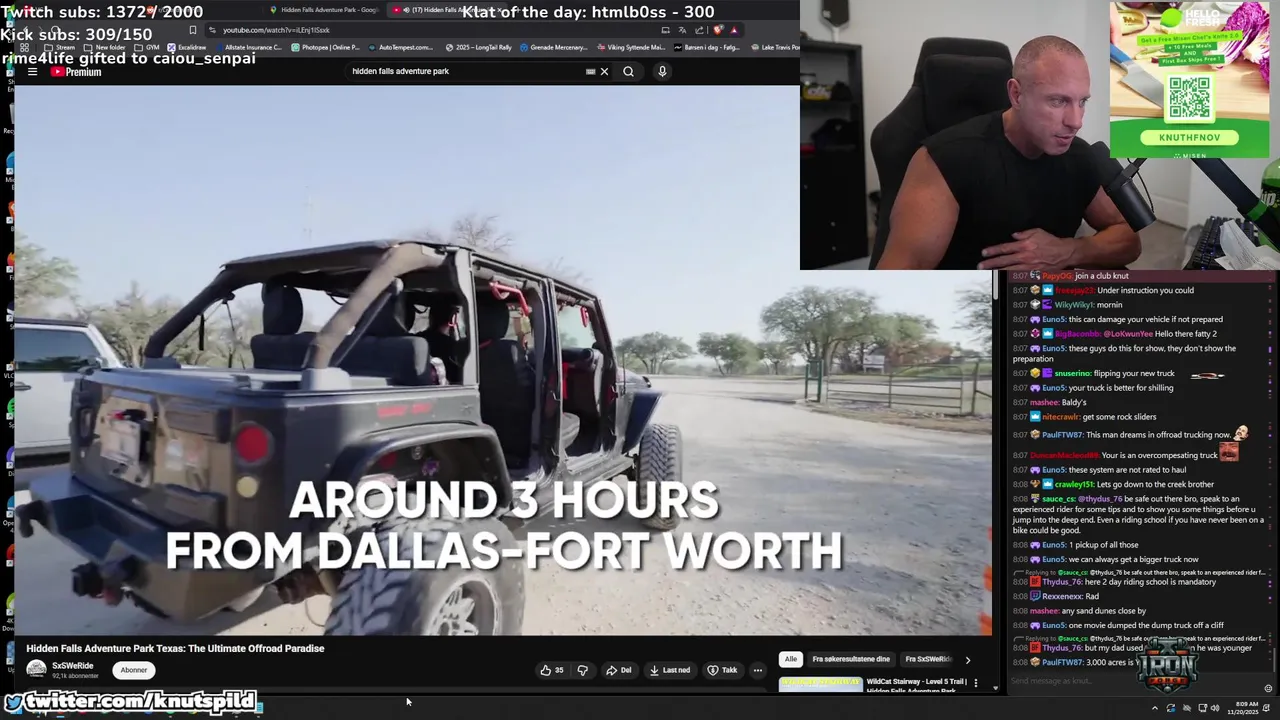Open WildCat Stairway recommended video thumbnail
The width and height of the screenshot is (1280, 720).
(820, 684)
